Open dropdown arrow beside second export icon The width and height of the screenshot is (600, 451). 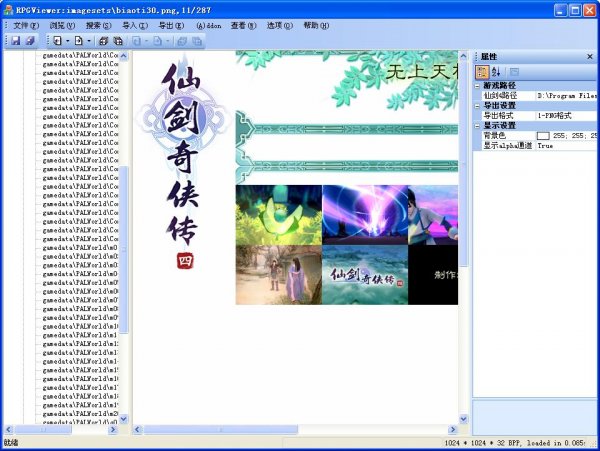[89, 41]
